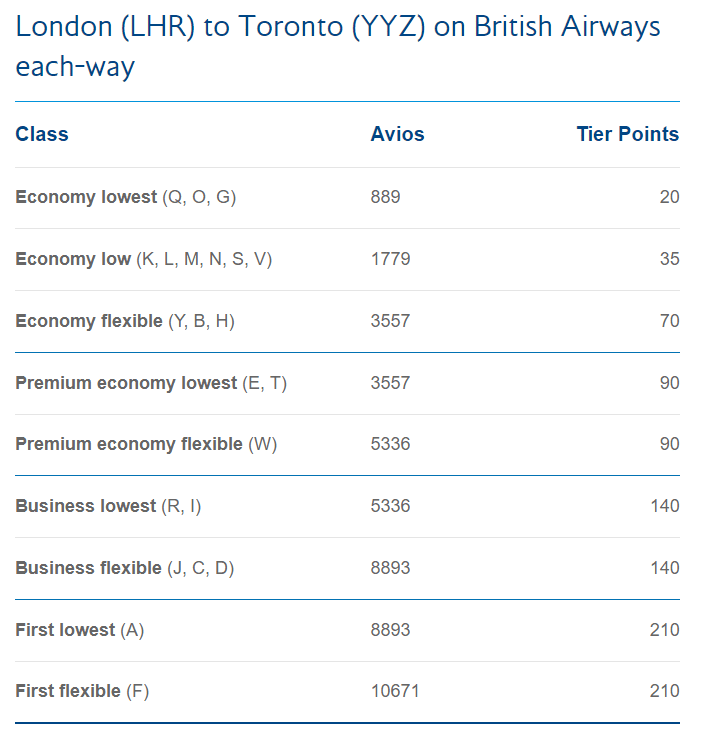Click the Tier Points column header

point(627,134)
